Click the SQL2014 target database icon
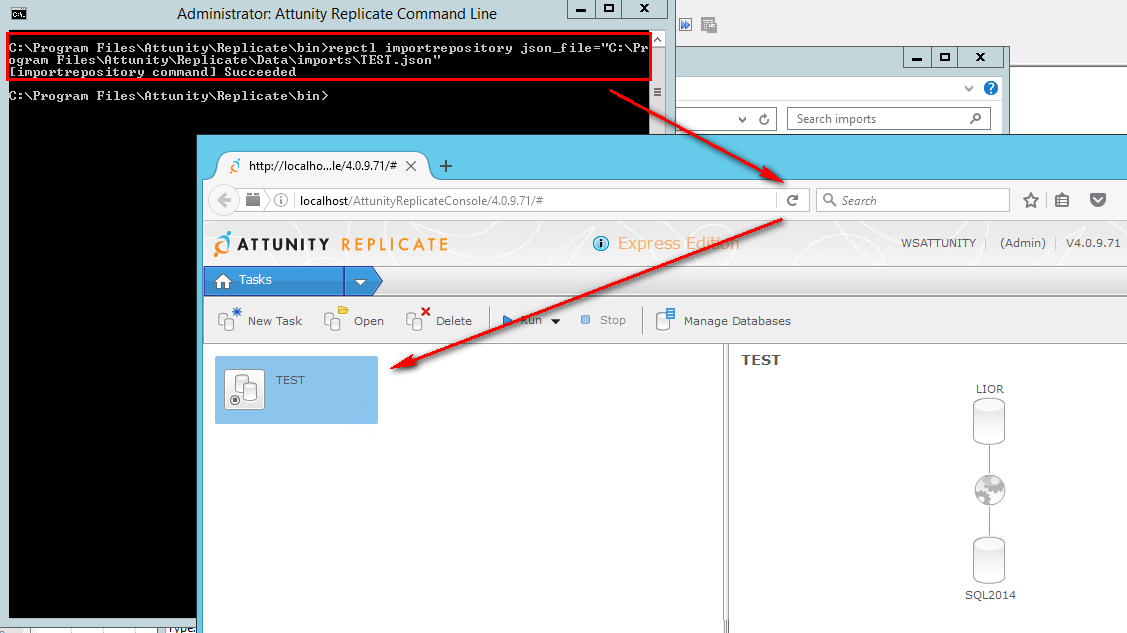 (989, 560)
